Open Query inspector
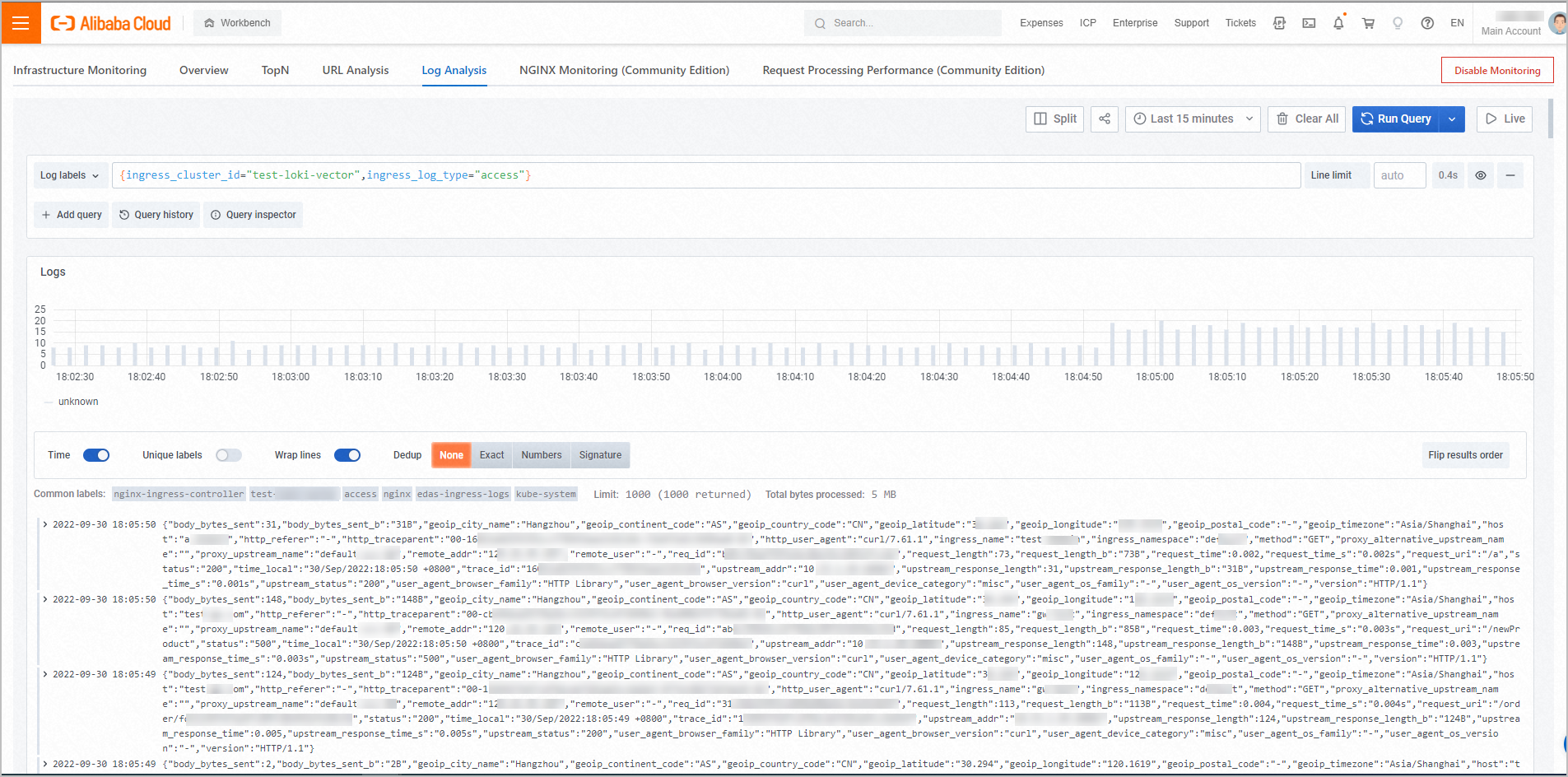Screen dimensions: 1568x777 coord(253,215)
